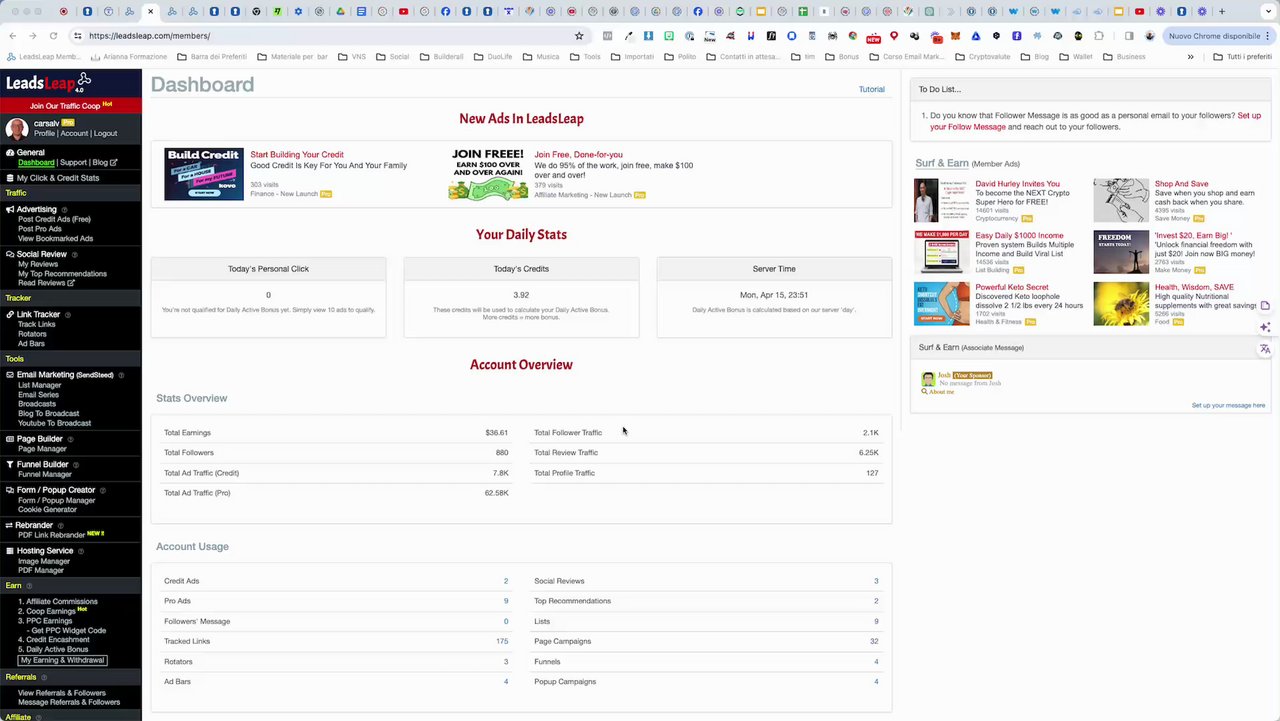Click the Social Review chat bubbles icon
The width and height of the screenshot is (1280, 721).
[10, 255]
